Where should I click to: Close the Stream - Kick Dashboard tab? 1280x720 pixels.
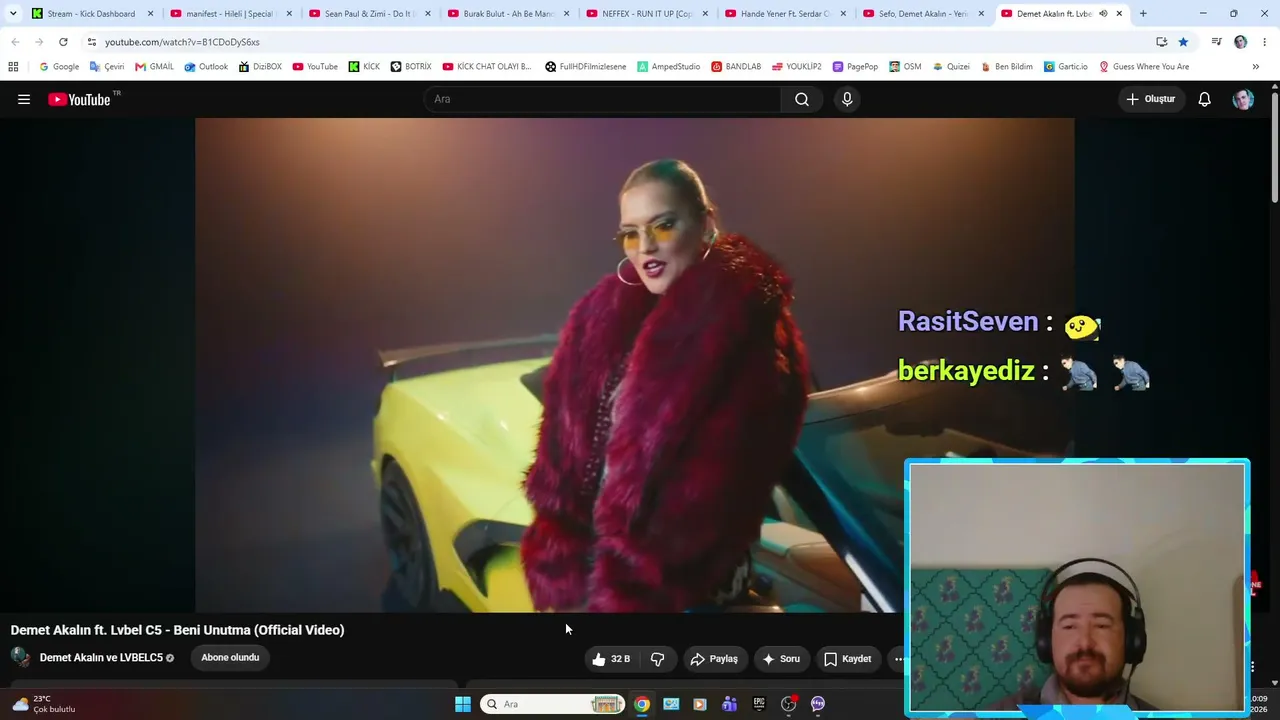150,14
